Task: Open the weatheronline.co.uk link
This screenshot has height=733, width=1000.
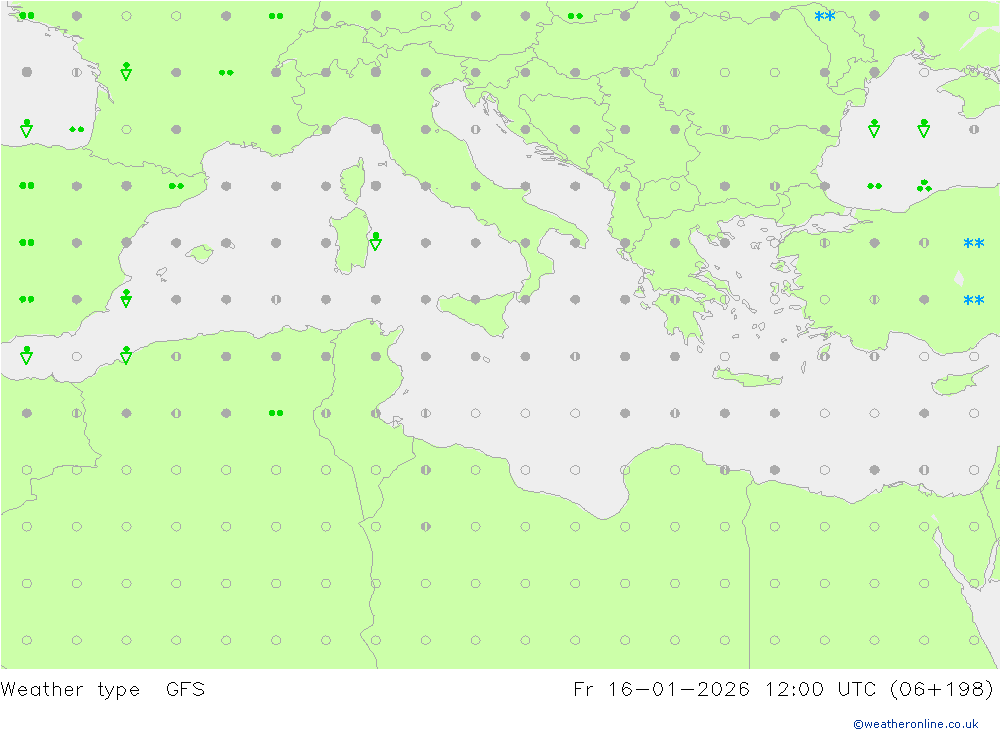Action: 916,724
